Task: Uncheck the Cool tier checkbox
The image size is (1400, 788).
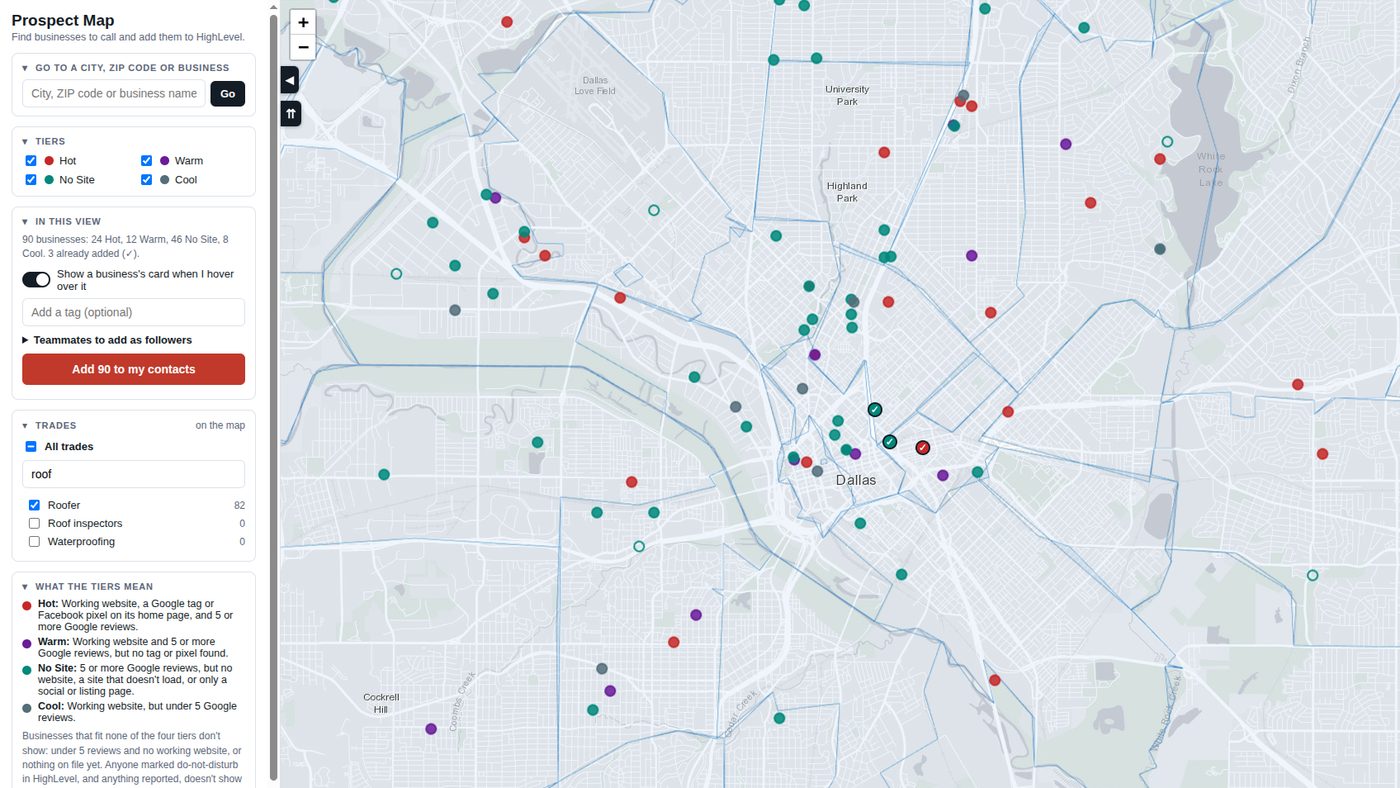Action: 147,180
